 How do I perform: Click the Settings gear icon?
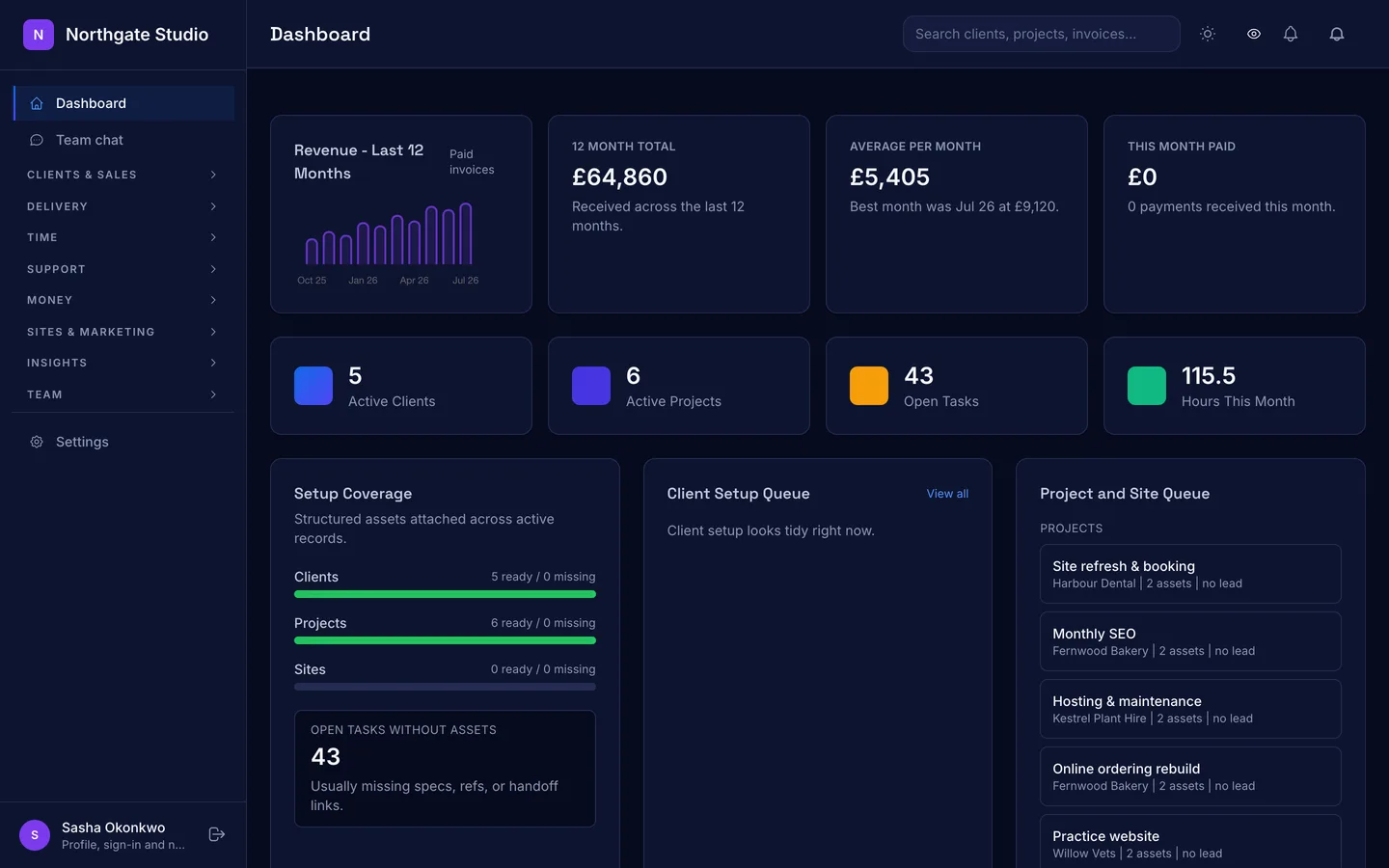(x=37, y=442)
